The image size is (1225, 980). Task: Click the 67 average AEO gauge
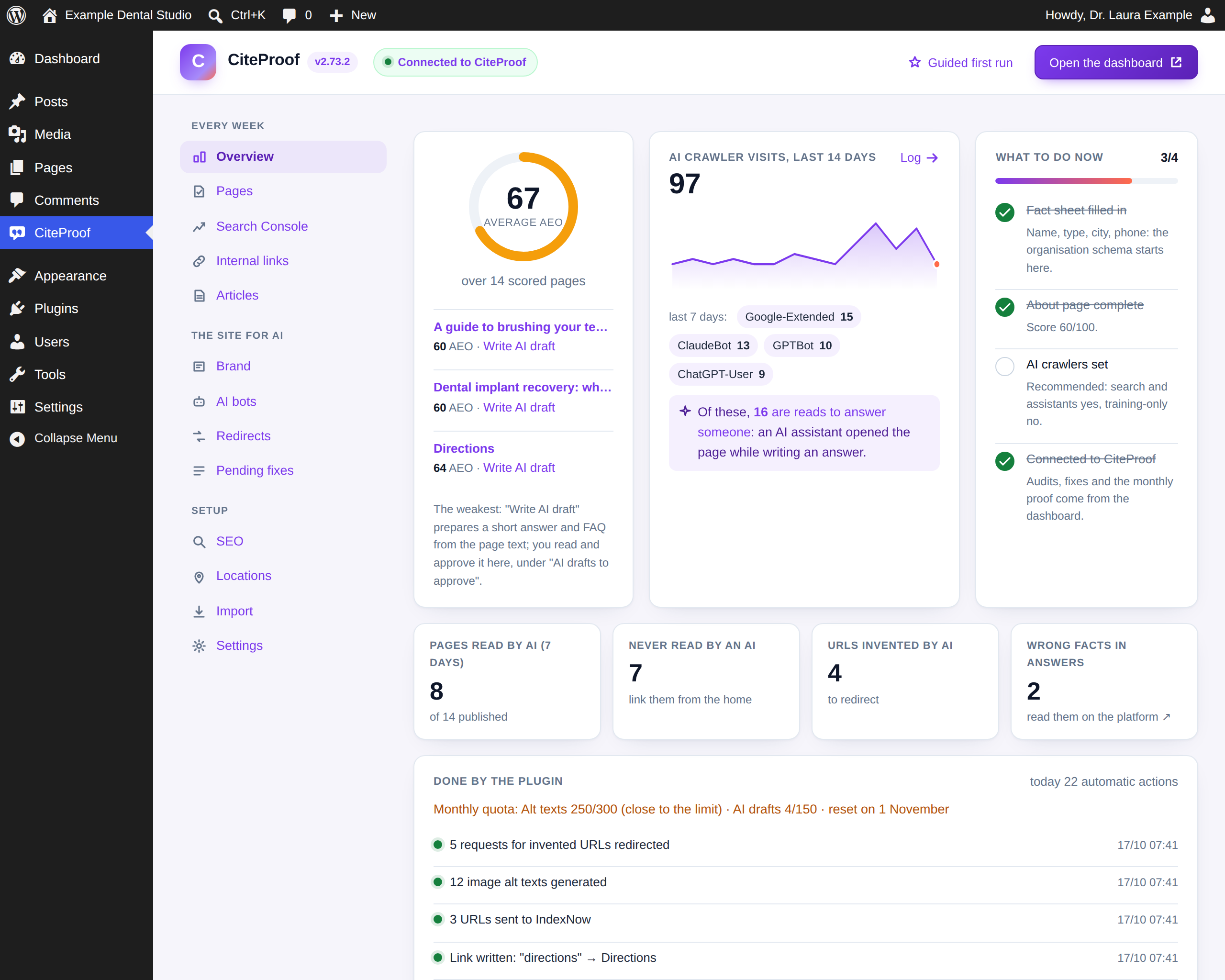click(x=523, y=207)
